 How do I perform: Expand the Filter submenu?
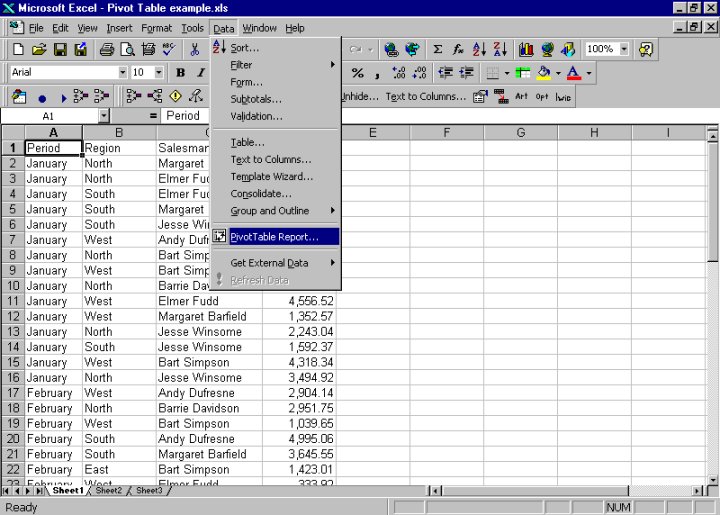pyautogui.click(x=276, y=65)
